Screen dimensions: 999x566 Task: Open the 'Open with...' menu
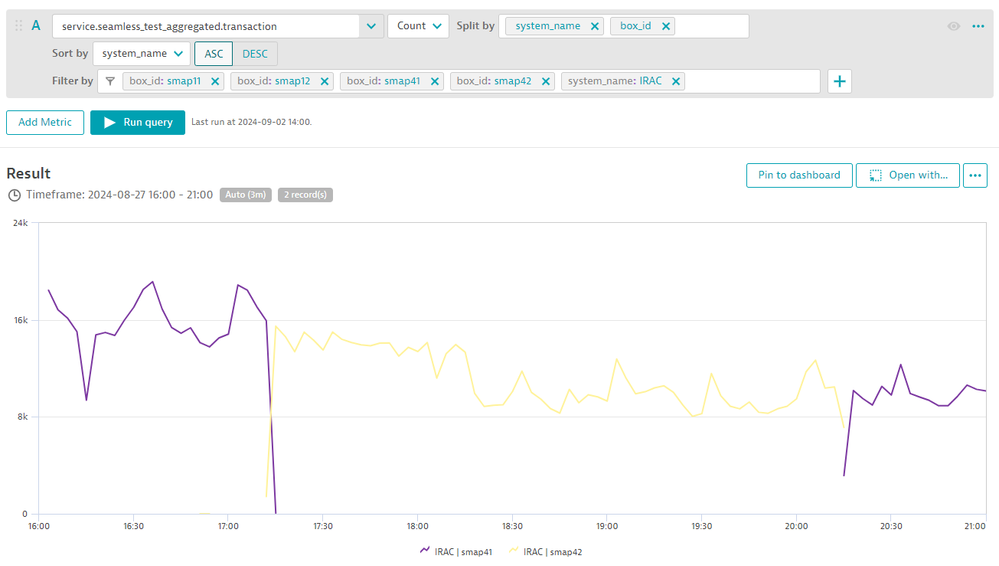(908, 175)
